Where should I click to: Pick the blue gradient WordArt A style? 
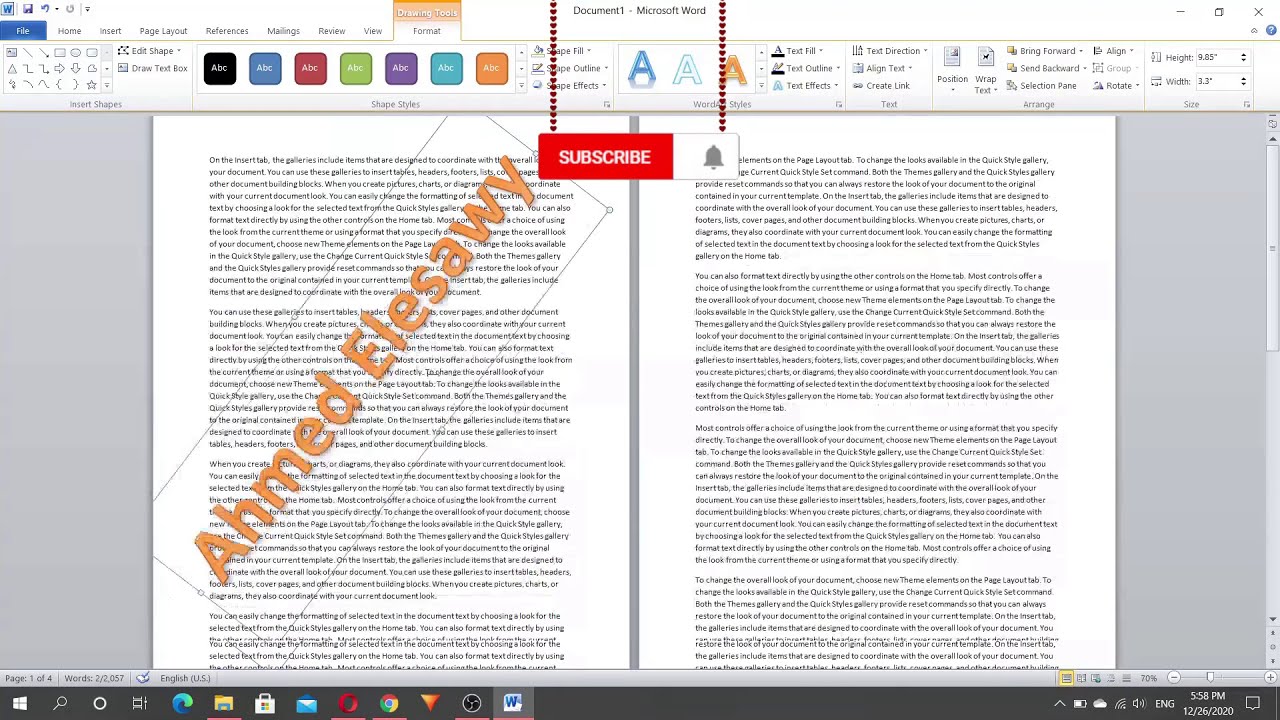click(x=642, y=69)
